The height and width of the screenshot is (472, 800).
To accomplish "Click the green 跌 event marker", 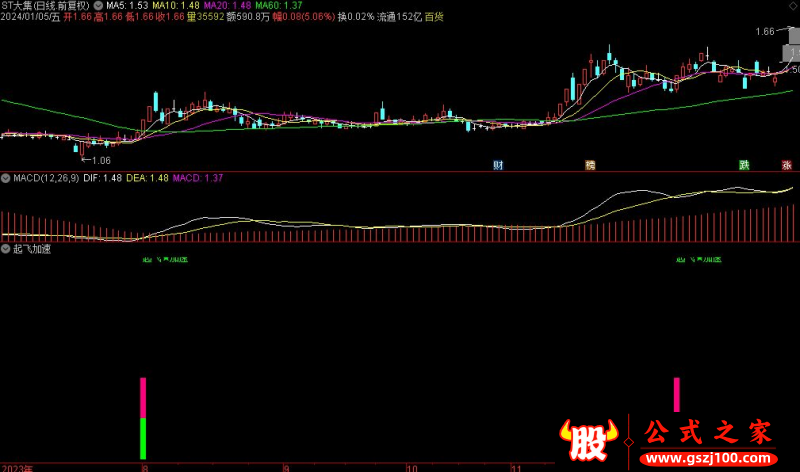I will pos(744,164).
